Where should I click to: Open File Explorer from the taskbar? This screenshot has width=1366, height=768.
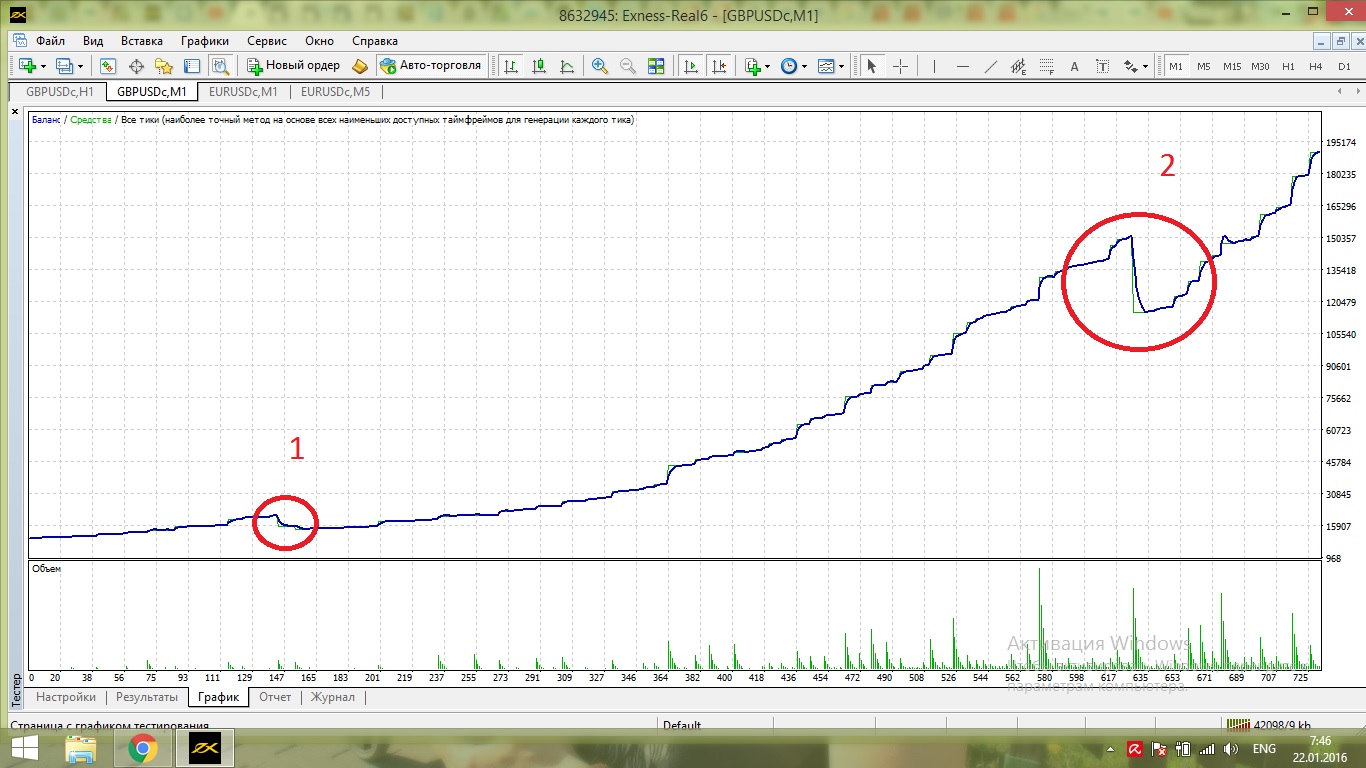(x=81, y=748)
